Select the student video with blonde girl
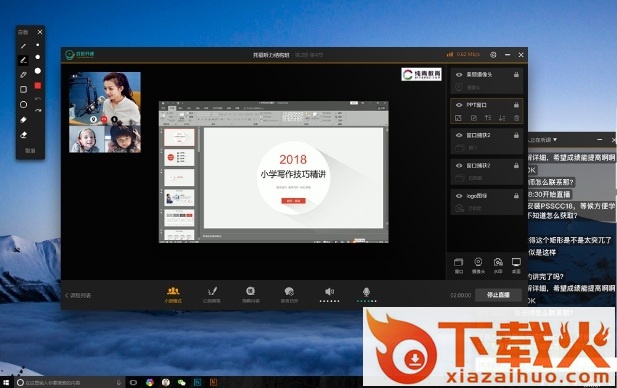 (87, 139)
